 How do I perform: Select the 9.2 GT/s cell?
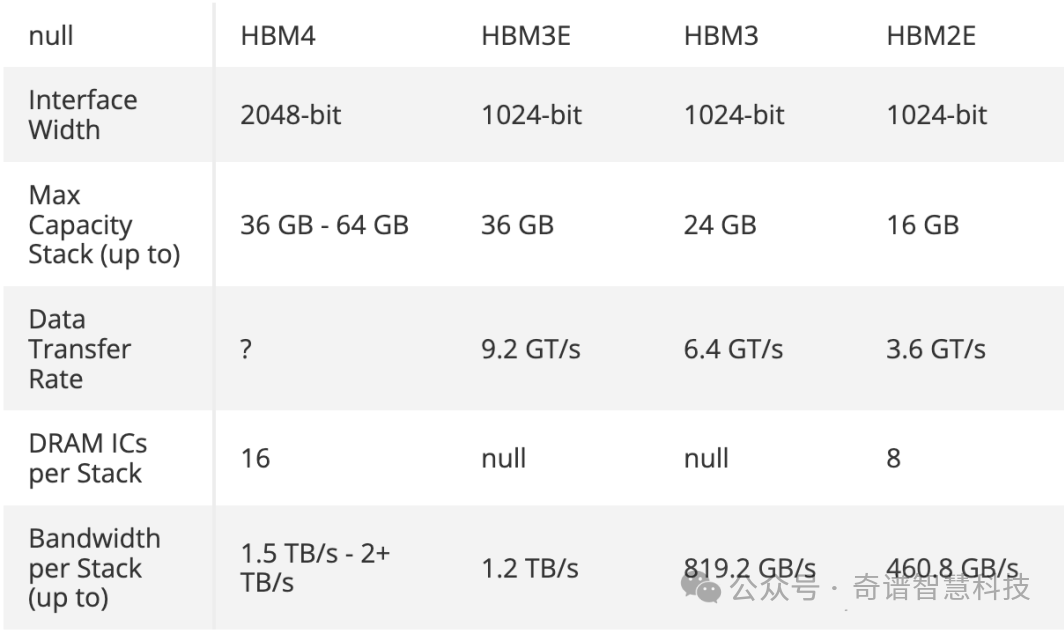point(531,349)
